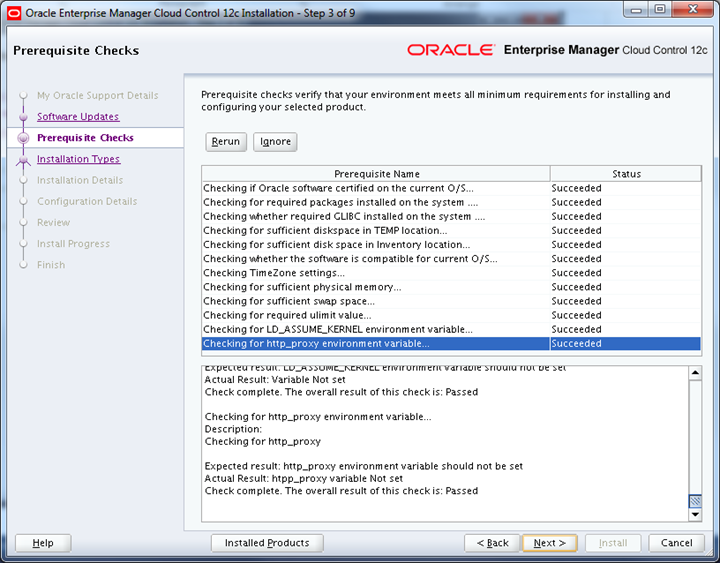The height and width of the screenshot is (563, 720).
Task: Click the details pane scroll down arrow
Action: coord(695,515)
